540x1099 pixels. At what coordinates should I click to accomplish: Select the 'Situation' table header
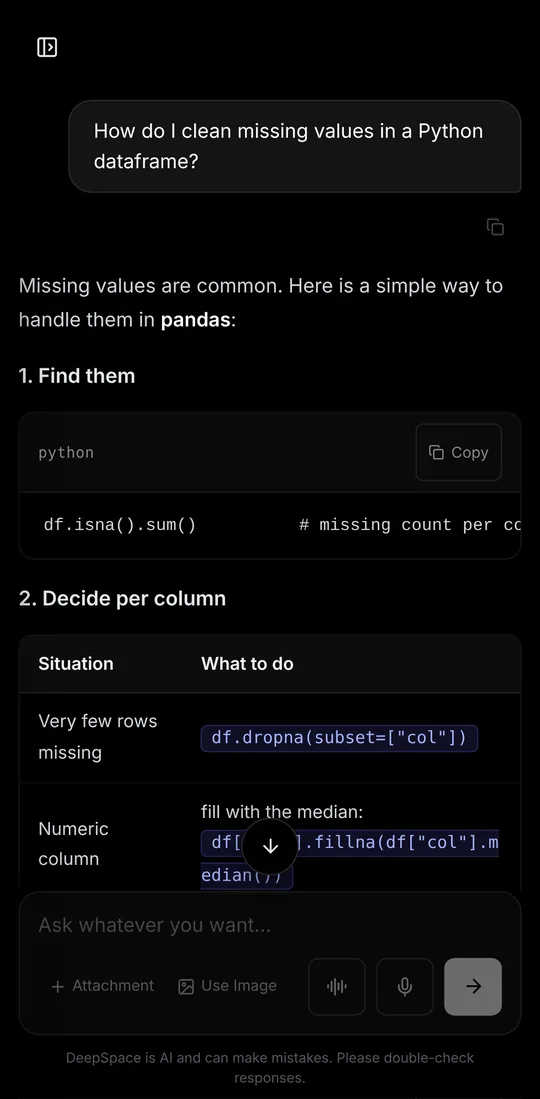pyautogui.click(x=76, y=664)
